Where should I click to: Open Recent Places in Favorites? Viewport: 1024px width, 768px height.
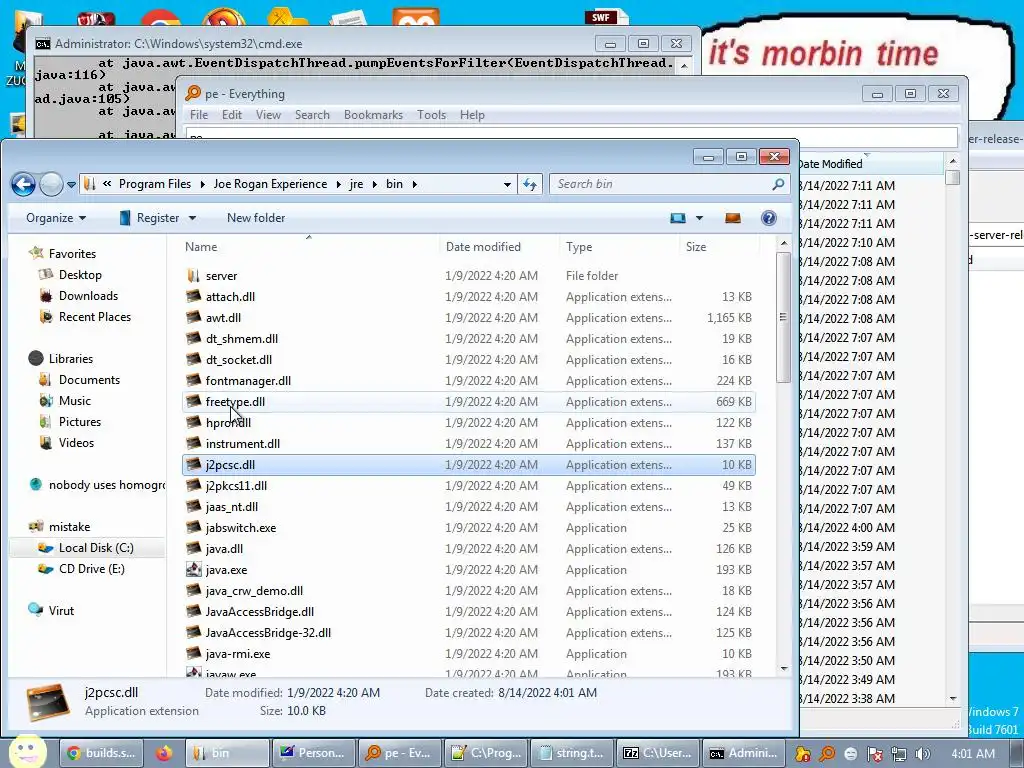(x=95, y=317)
